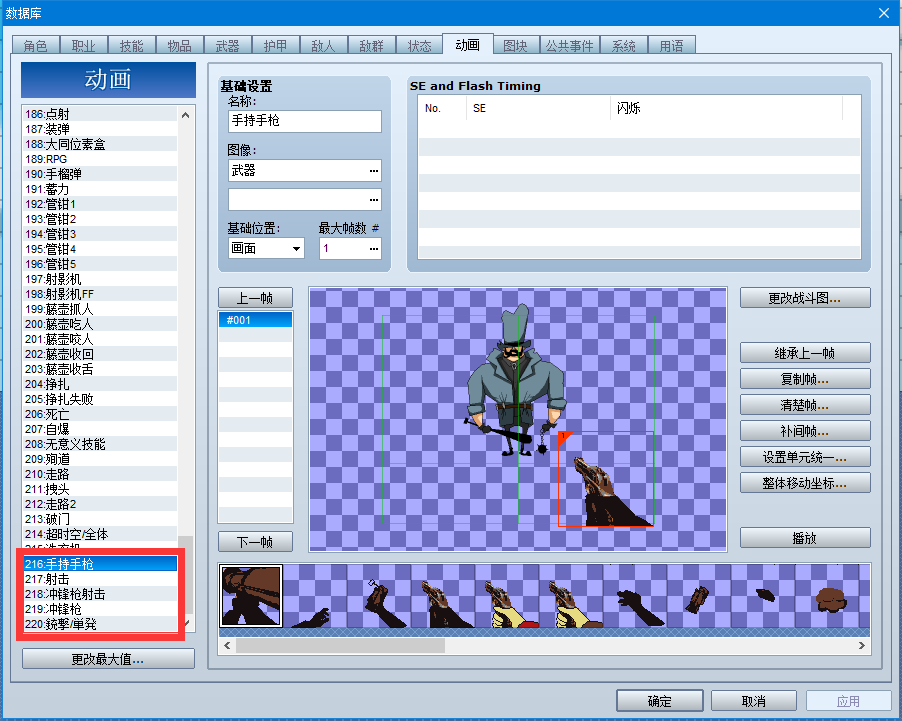Viewport: 902px width, 721px height.
Task: Click the 闪烁 column header
Action: coord(726,108)
